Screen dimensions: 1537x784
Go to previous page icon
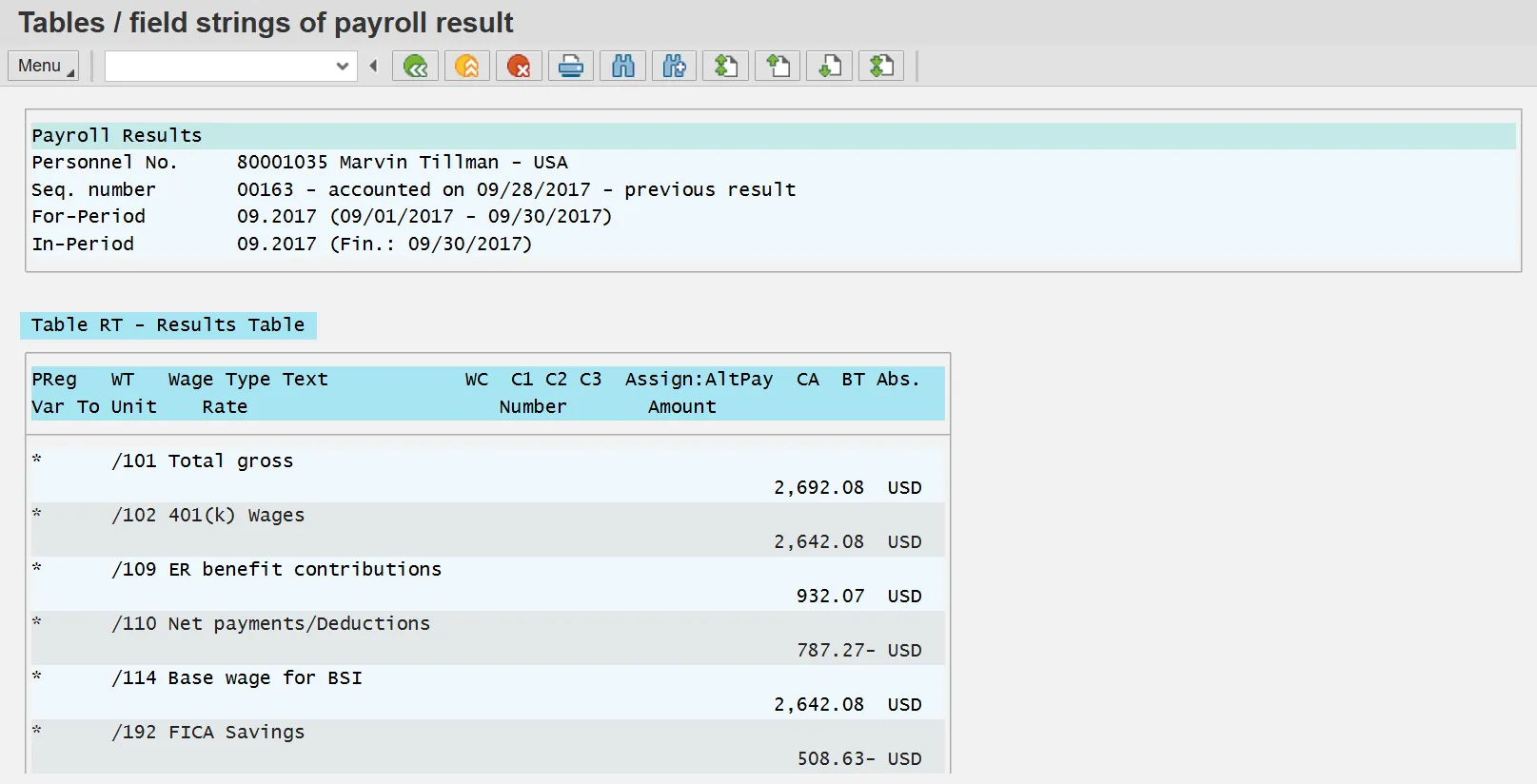coord(778,67)
